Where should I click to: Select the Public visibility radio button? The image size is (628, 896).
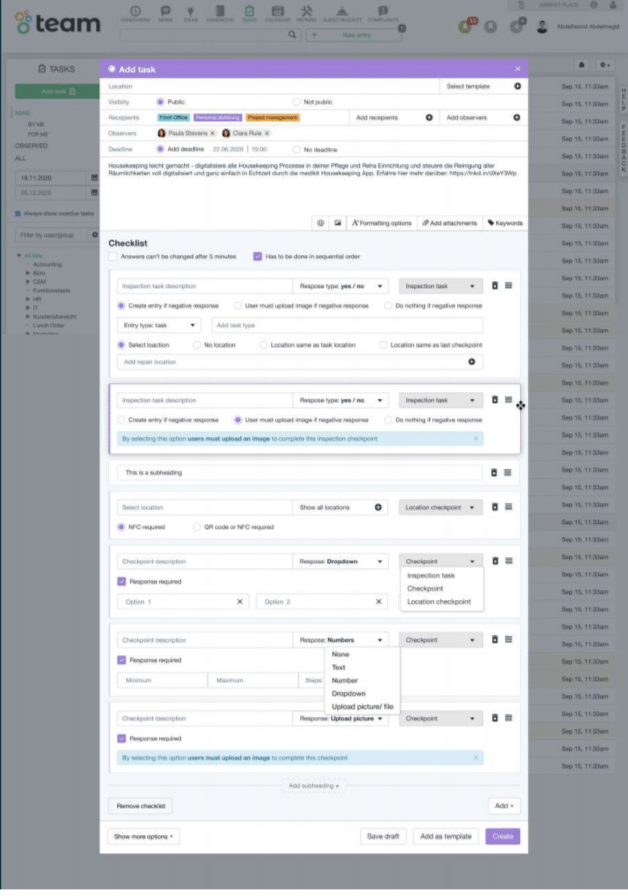[160, 102]
